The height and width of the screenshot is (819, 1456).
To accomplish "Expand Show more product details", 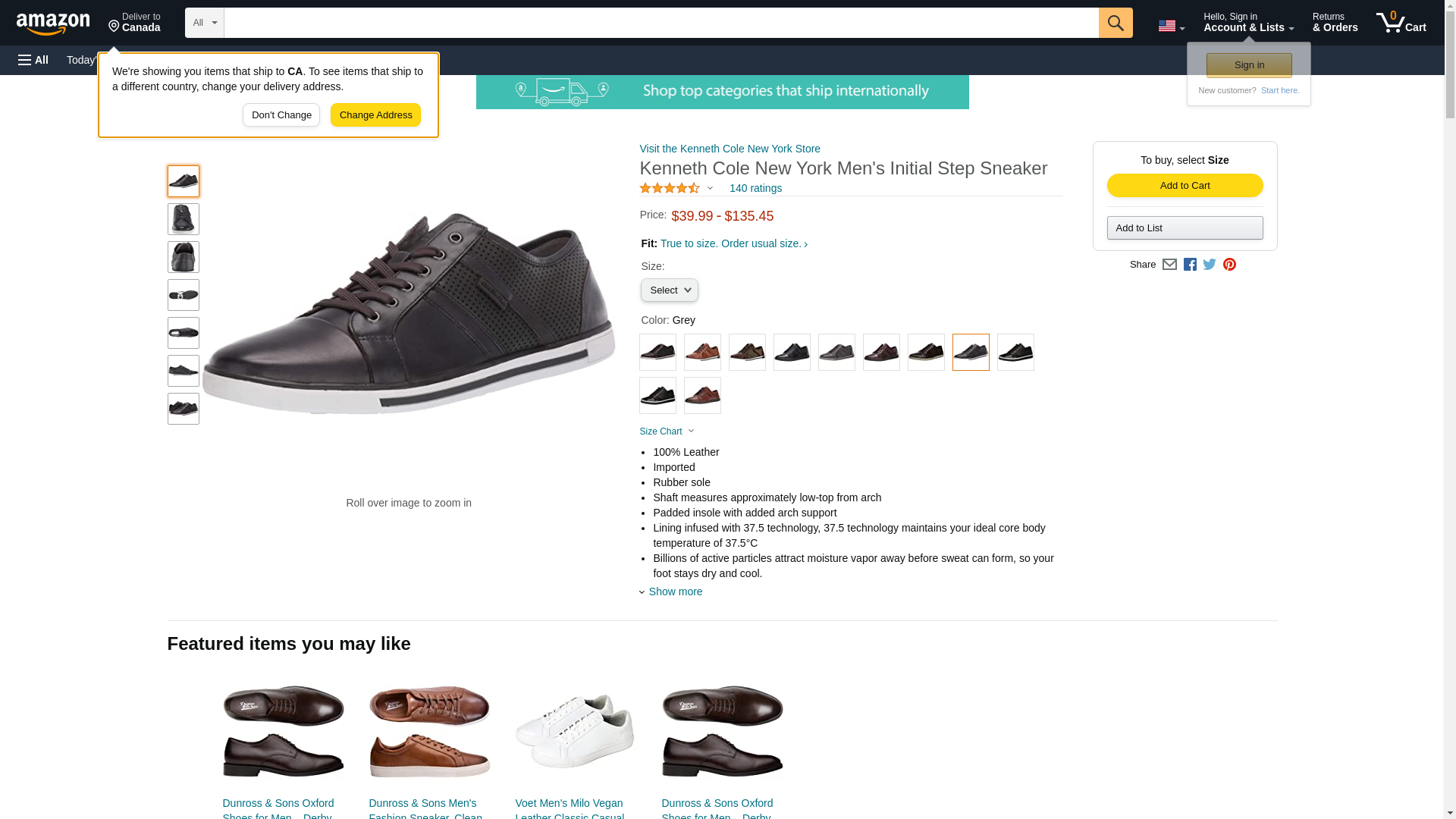I will (674, 591).
